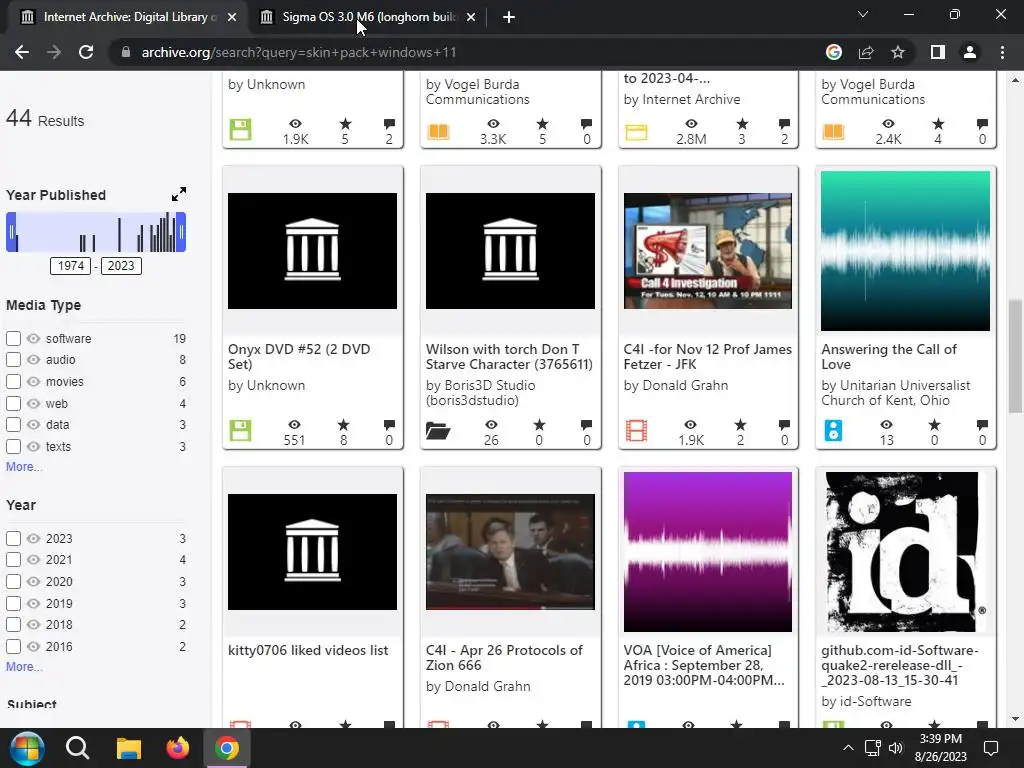1024x768 pixels.
Task: Open Windows Start menu
Action: tap(27, 748)
